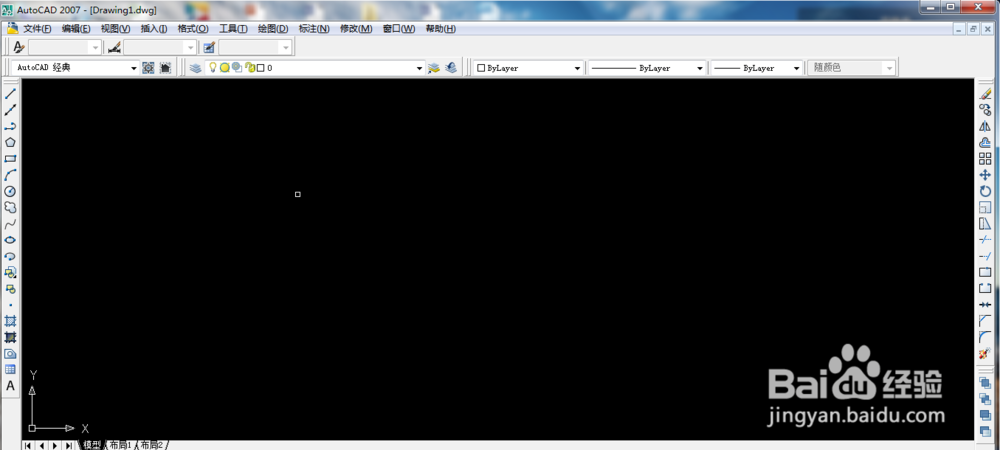Select the Stretch tool
Viewport: 1000px width, 450px height.
(x=985, y=224)
